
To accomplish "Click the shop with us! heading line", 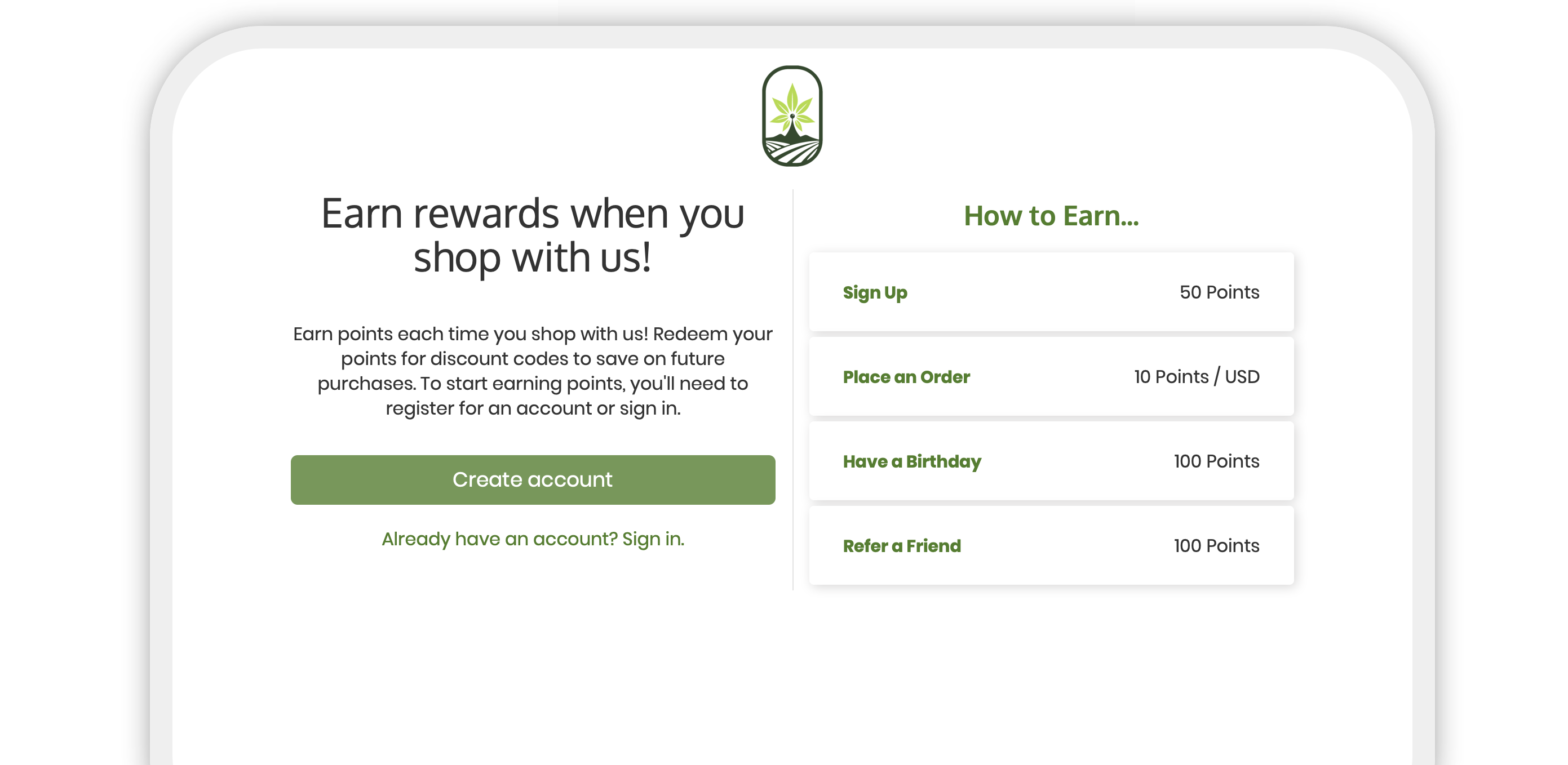I will pos(533,258).
